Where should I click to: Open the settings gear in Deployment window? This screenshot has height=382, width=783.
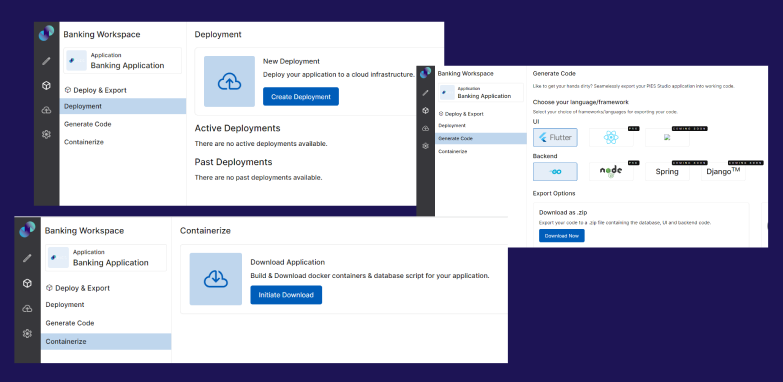pos(46,134)
